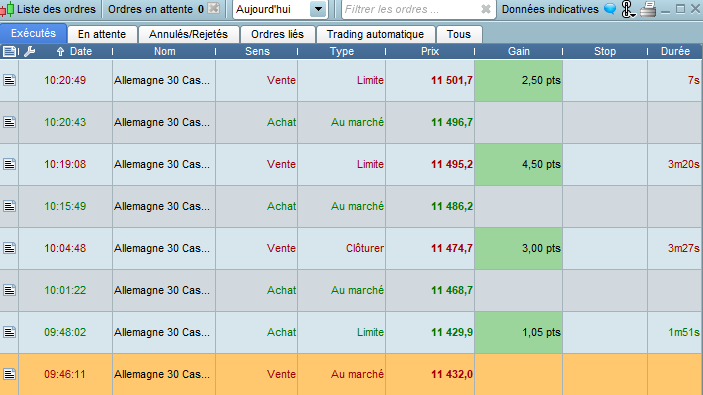Image resolution: width=703 pixels, height=395 pixels.
Task: Switch to Exécutés tab
Action: 34,34
